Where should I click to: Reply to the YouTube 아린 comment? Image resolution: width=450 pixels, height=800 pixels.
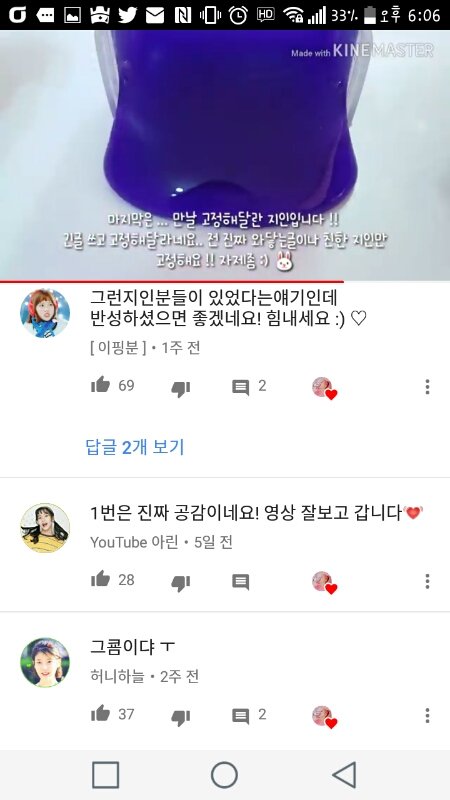point(241,581)
